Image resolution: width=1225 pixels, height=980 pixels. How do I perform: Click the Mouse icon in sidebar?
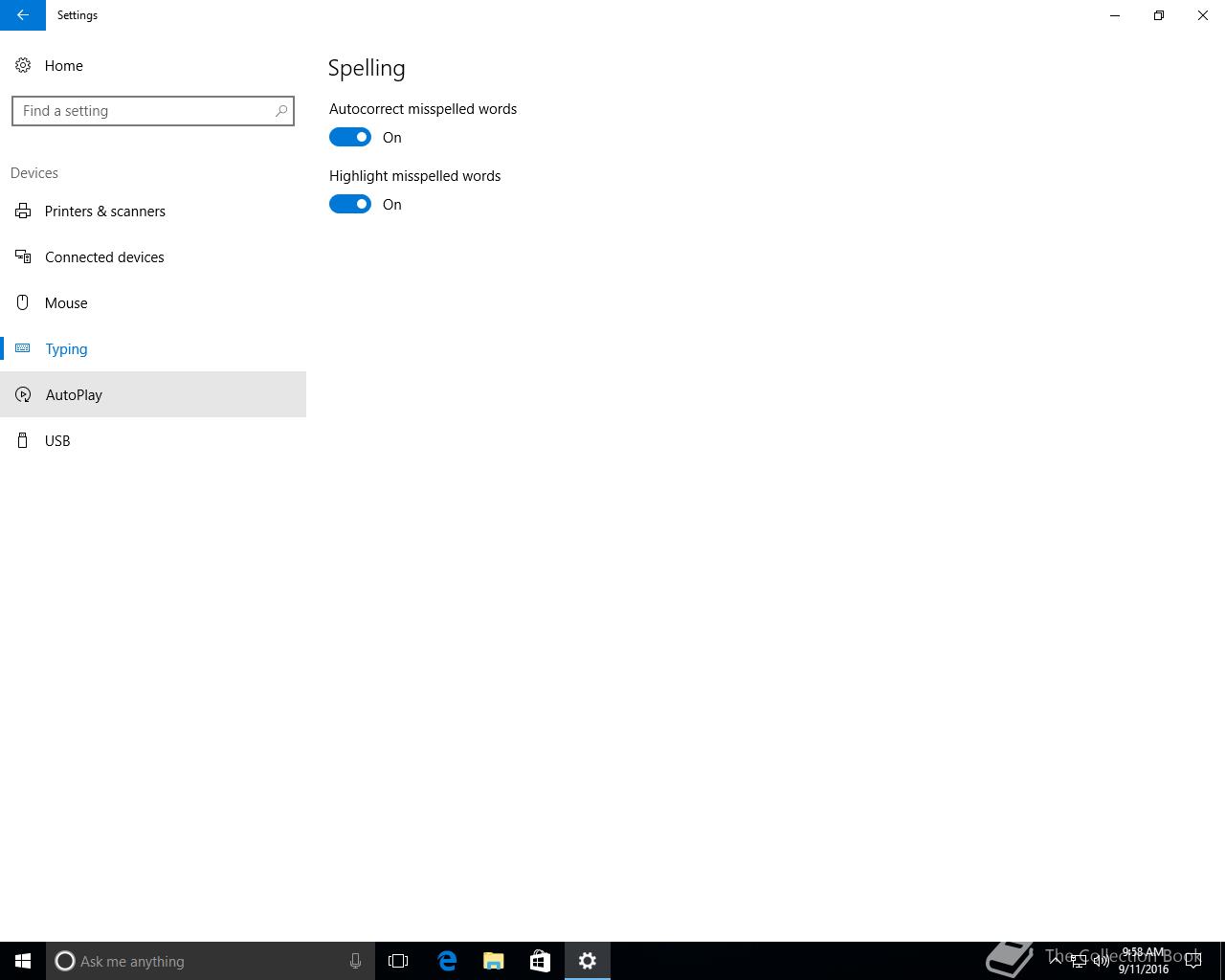[23, 302]
